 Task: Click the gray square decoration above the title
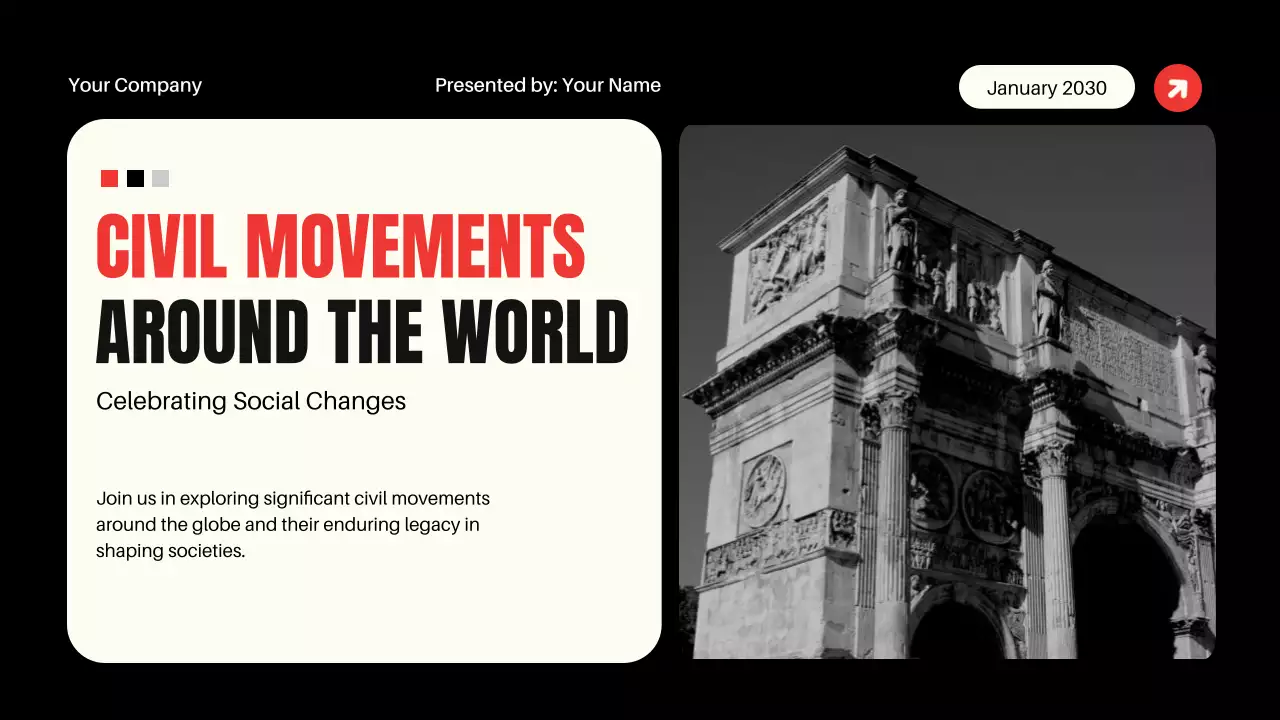tap(160, 178)
